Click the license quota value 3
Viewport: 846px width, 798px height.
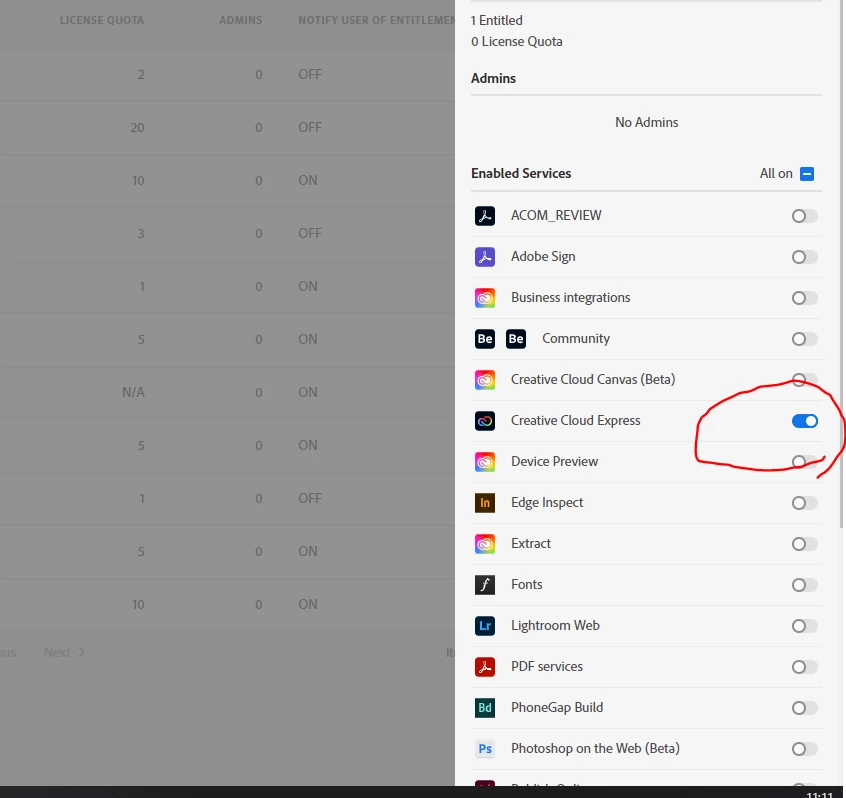click(x=141, y=234)
